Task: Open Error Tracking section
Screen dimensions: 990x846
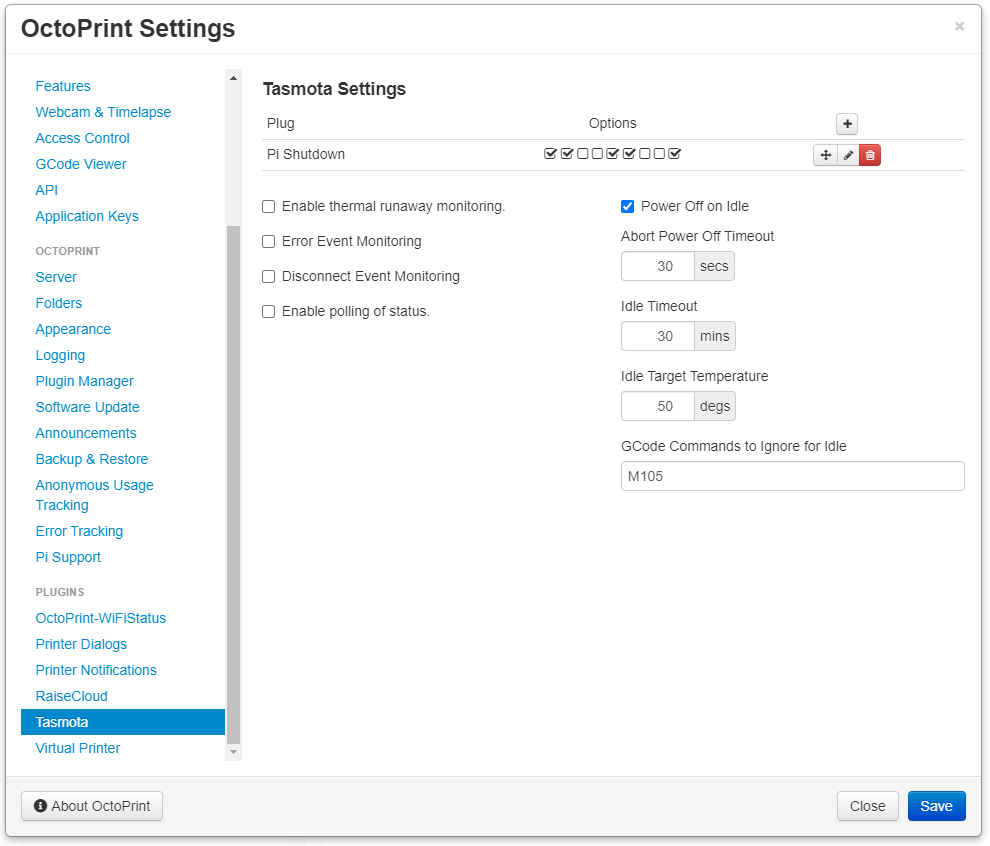Action: (79, 531)
